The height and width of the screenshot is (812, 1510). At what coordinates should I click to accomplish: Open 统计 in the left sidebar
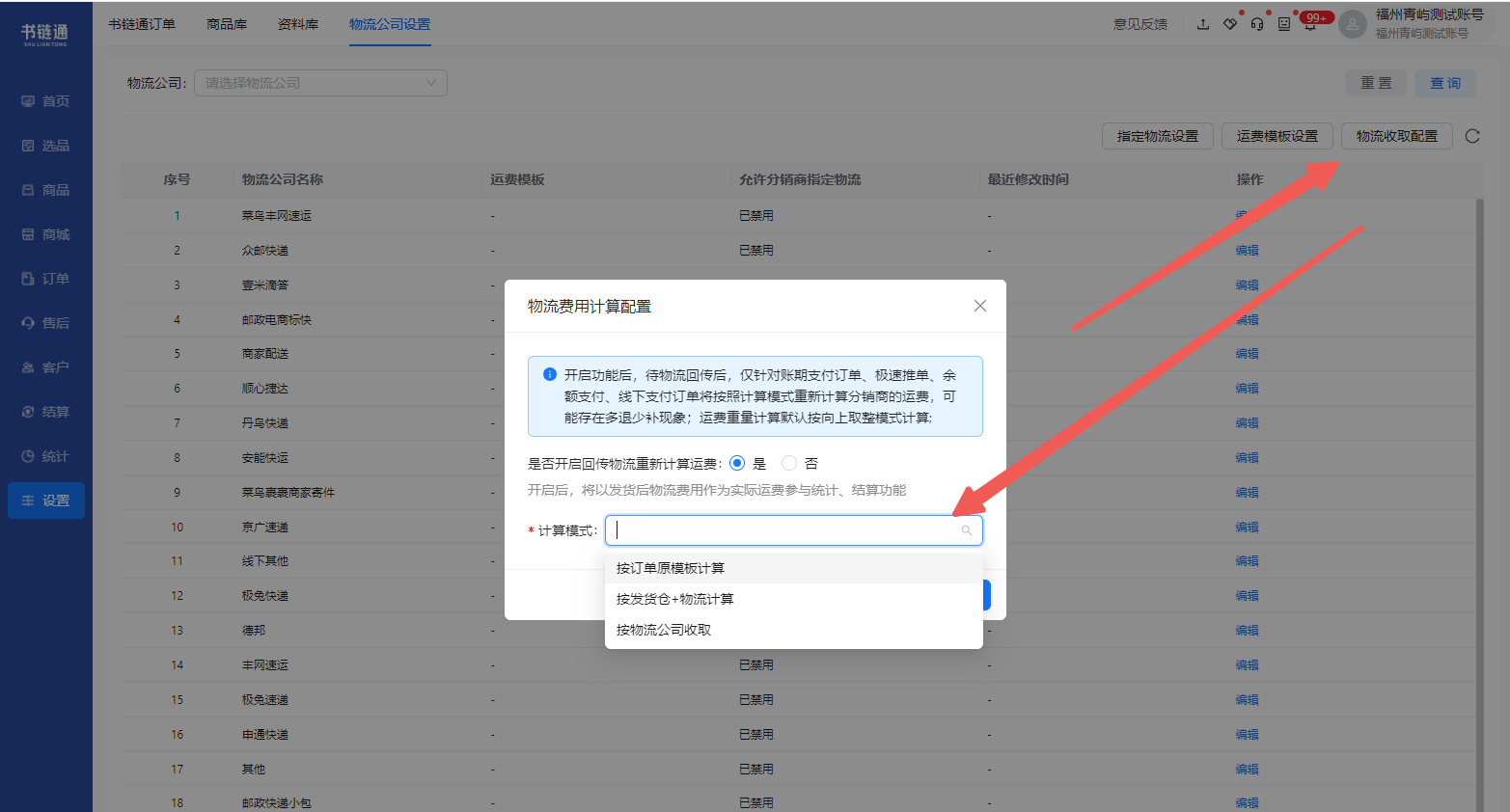coord(45,456)
